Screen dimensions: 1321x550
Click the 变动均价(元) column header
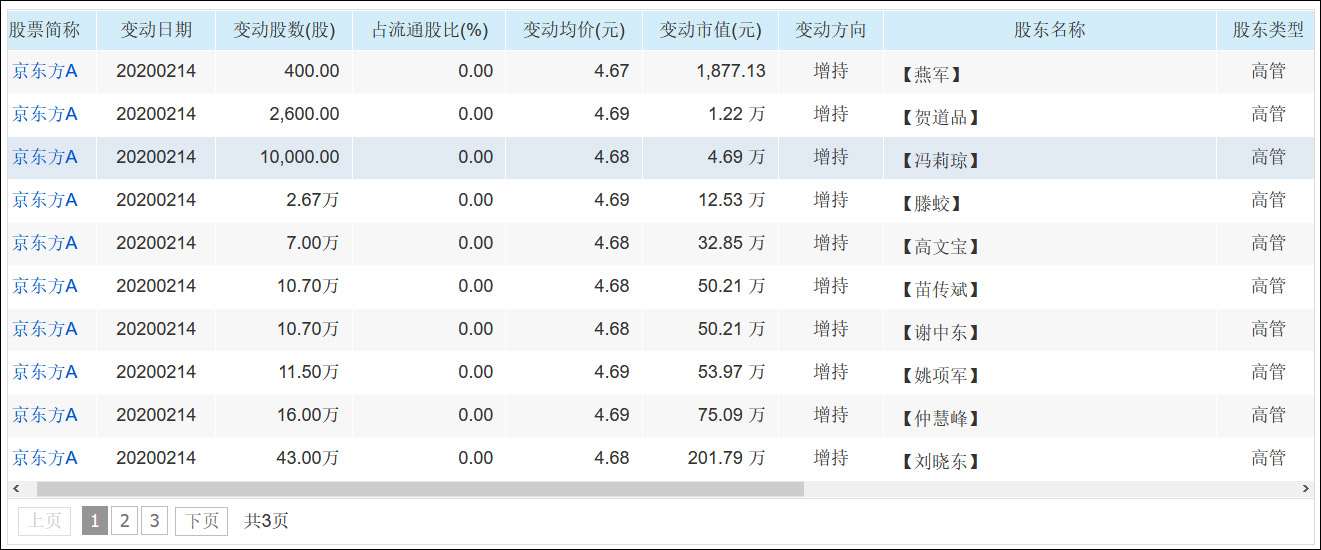coord(574,30)
